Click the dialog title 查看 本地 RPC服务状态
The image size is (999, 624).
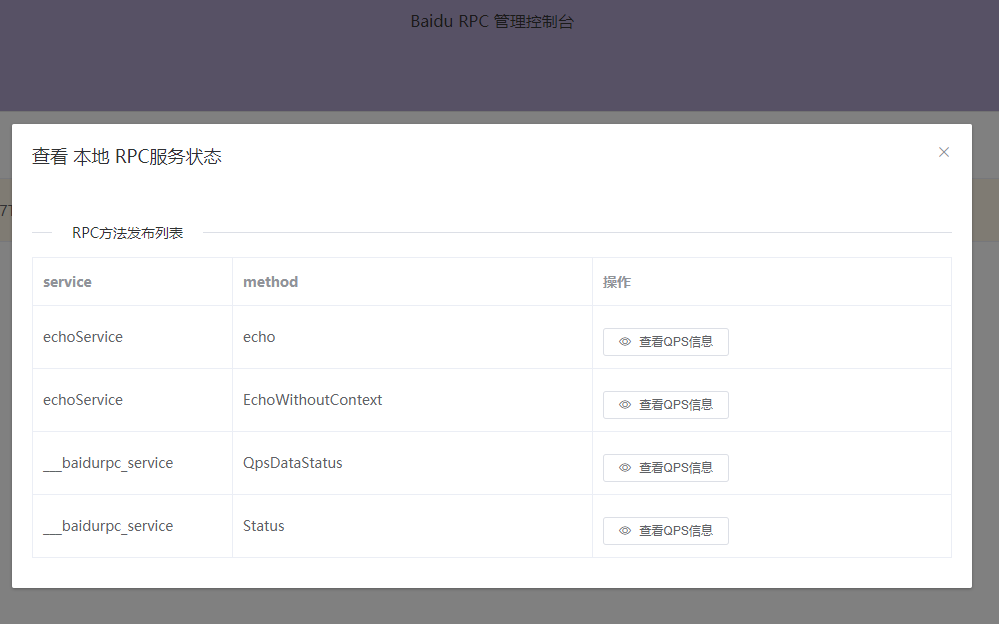click(127, 157)
